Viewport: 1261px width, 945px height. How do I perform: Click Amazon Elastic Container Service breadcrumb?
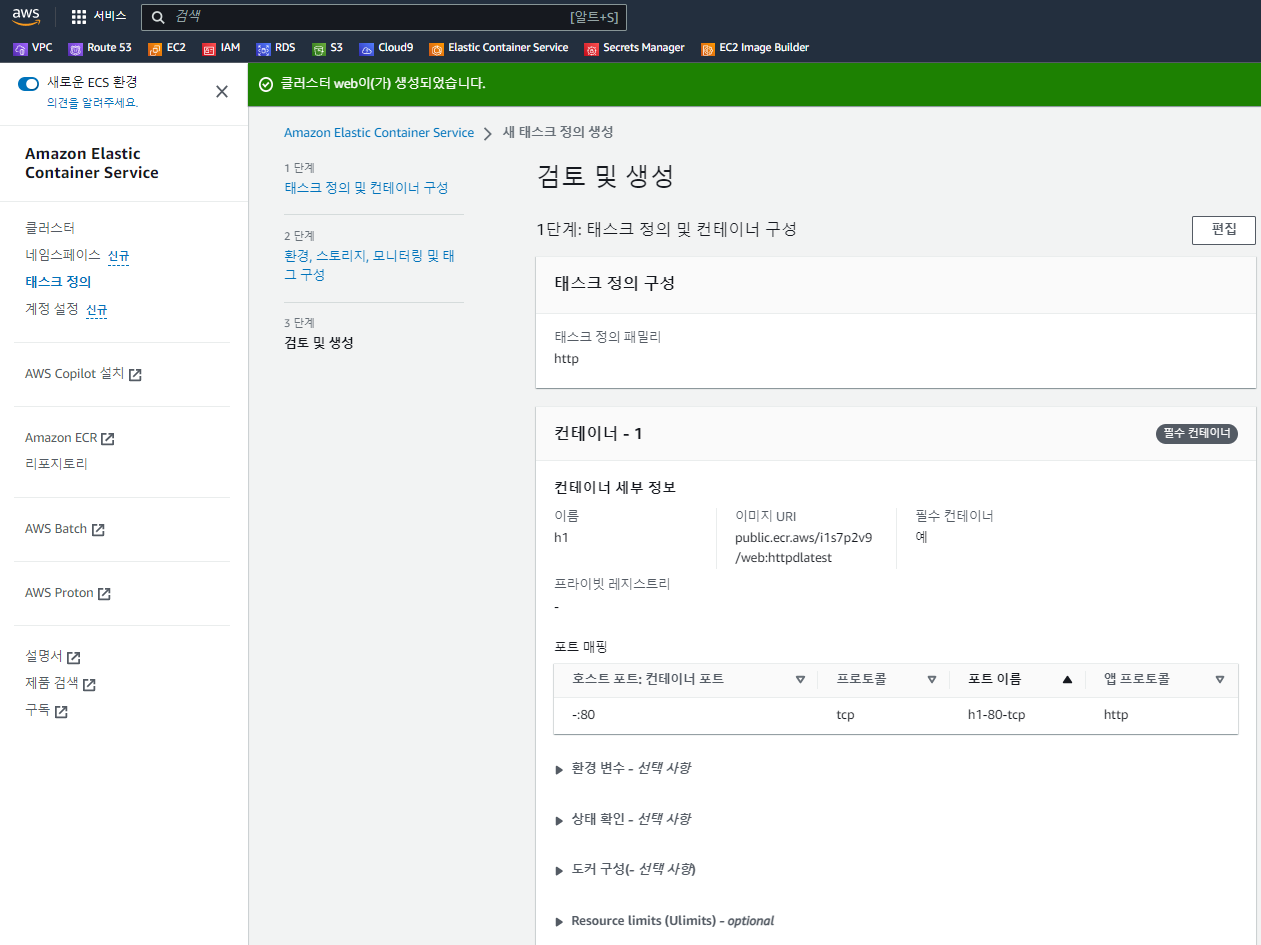point(379,133)
